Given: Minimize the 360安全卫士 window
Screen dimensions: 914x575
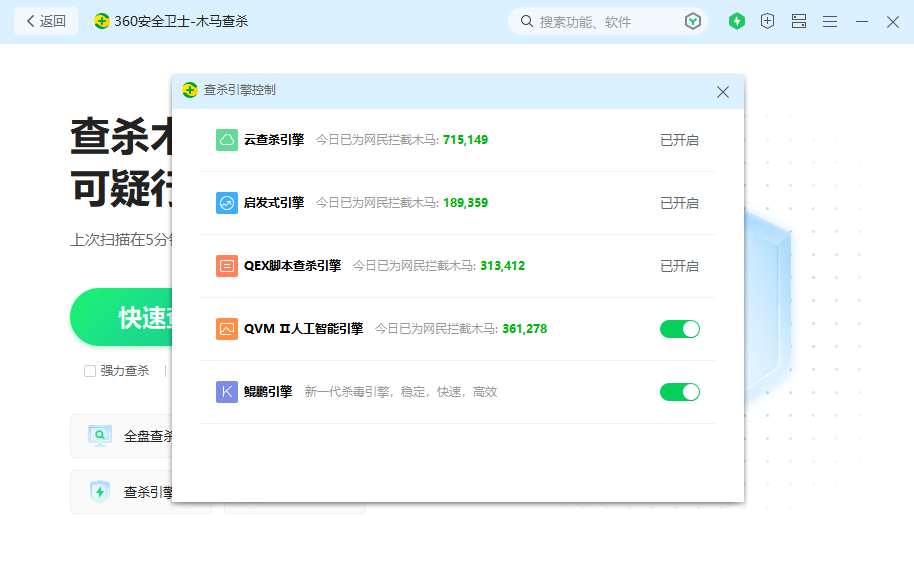Looking at the screenshot, I should (862, 22).
